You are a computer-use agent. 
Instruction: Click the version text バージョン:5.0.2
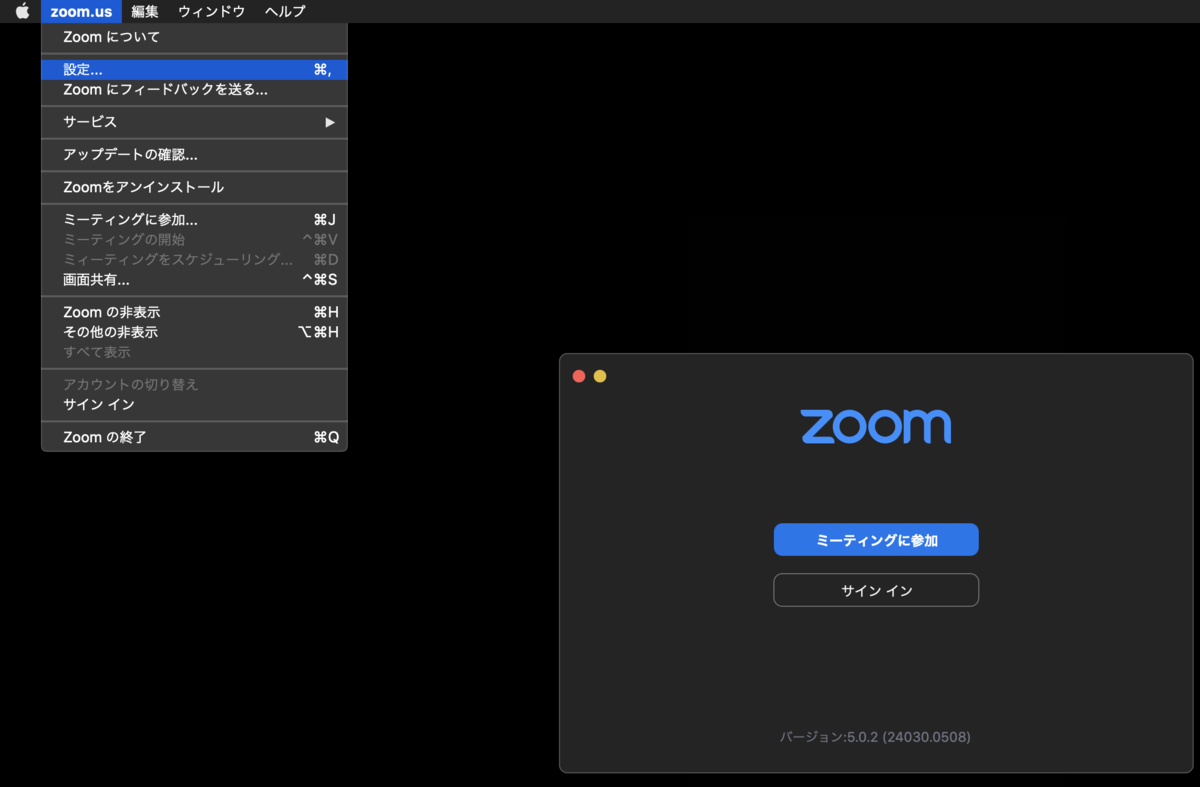(875, 737)
